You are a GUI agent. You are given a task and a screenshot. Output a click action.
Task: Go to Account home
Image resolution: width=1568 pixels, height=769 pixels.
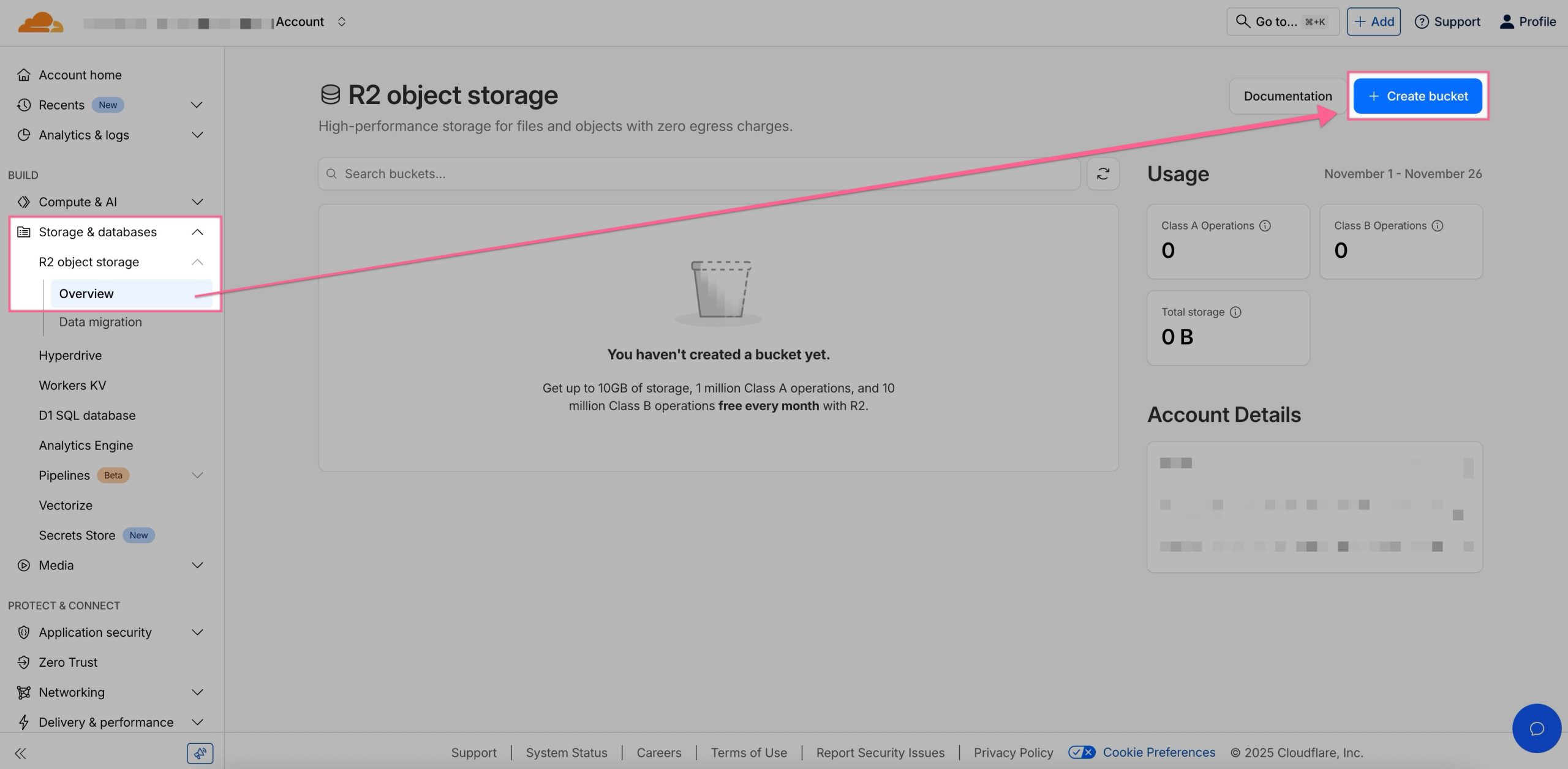point(80,75)
